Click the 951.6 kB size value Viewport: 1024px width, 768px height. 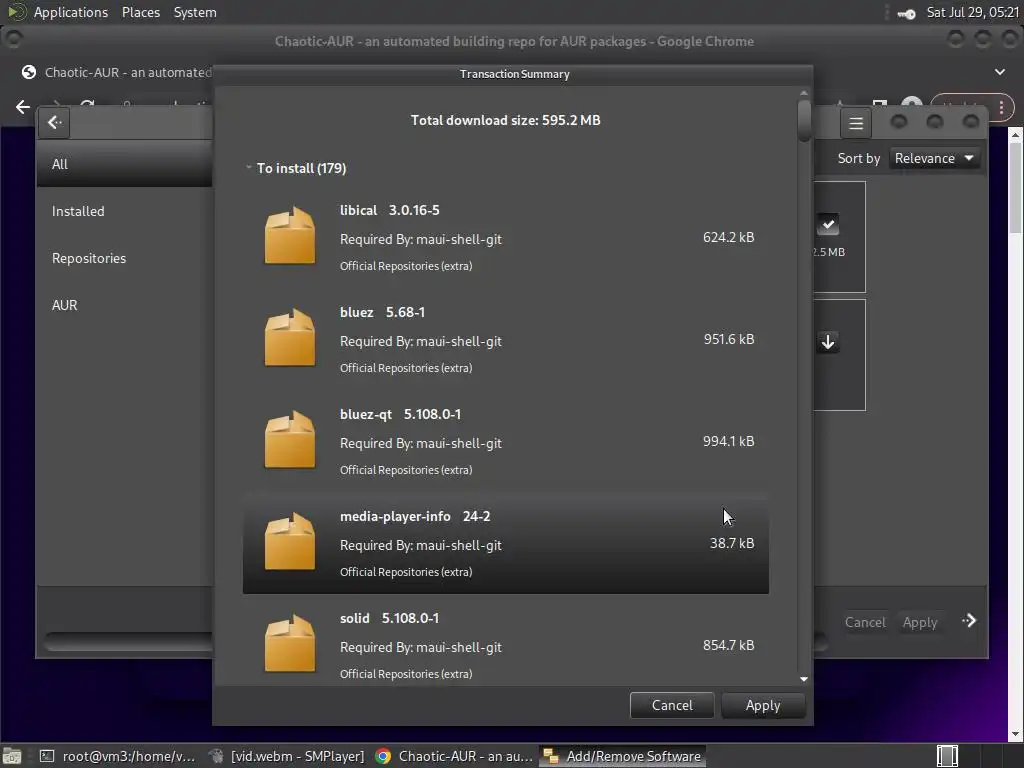(x=728, y=339)
